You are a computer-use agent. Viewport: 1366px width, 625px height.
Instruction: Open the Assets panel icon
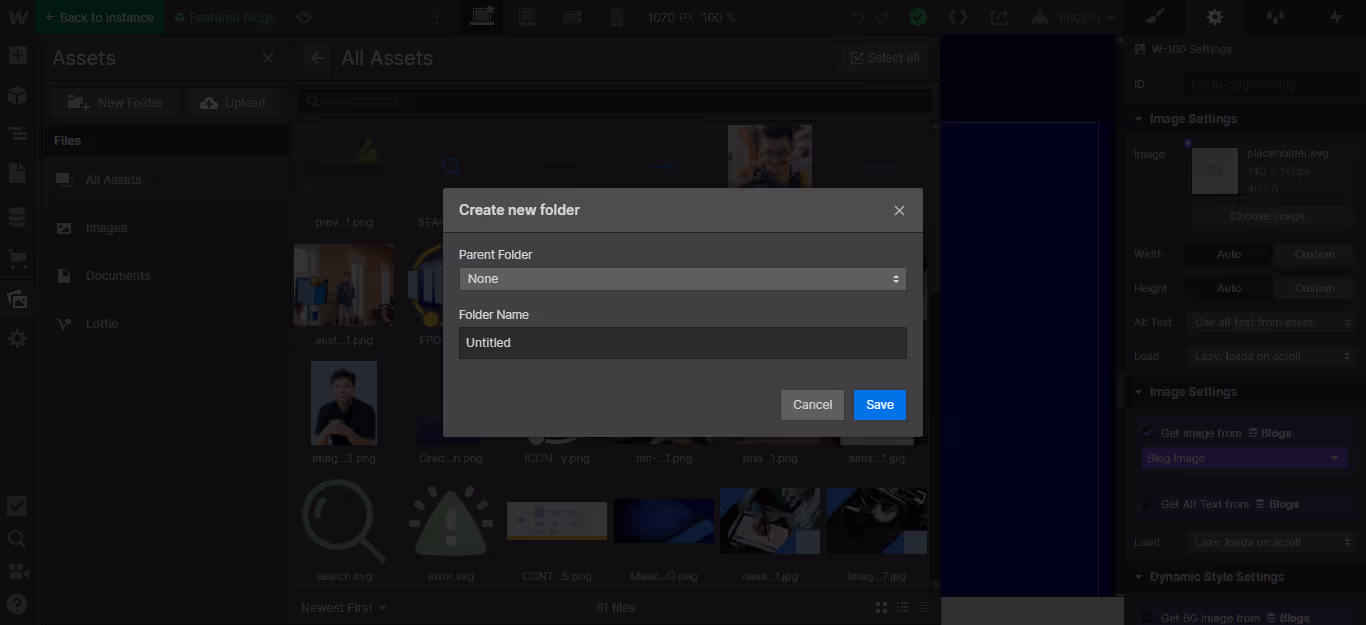pyautogui.click(x=17, y=299)
